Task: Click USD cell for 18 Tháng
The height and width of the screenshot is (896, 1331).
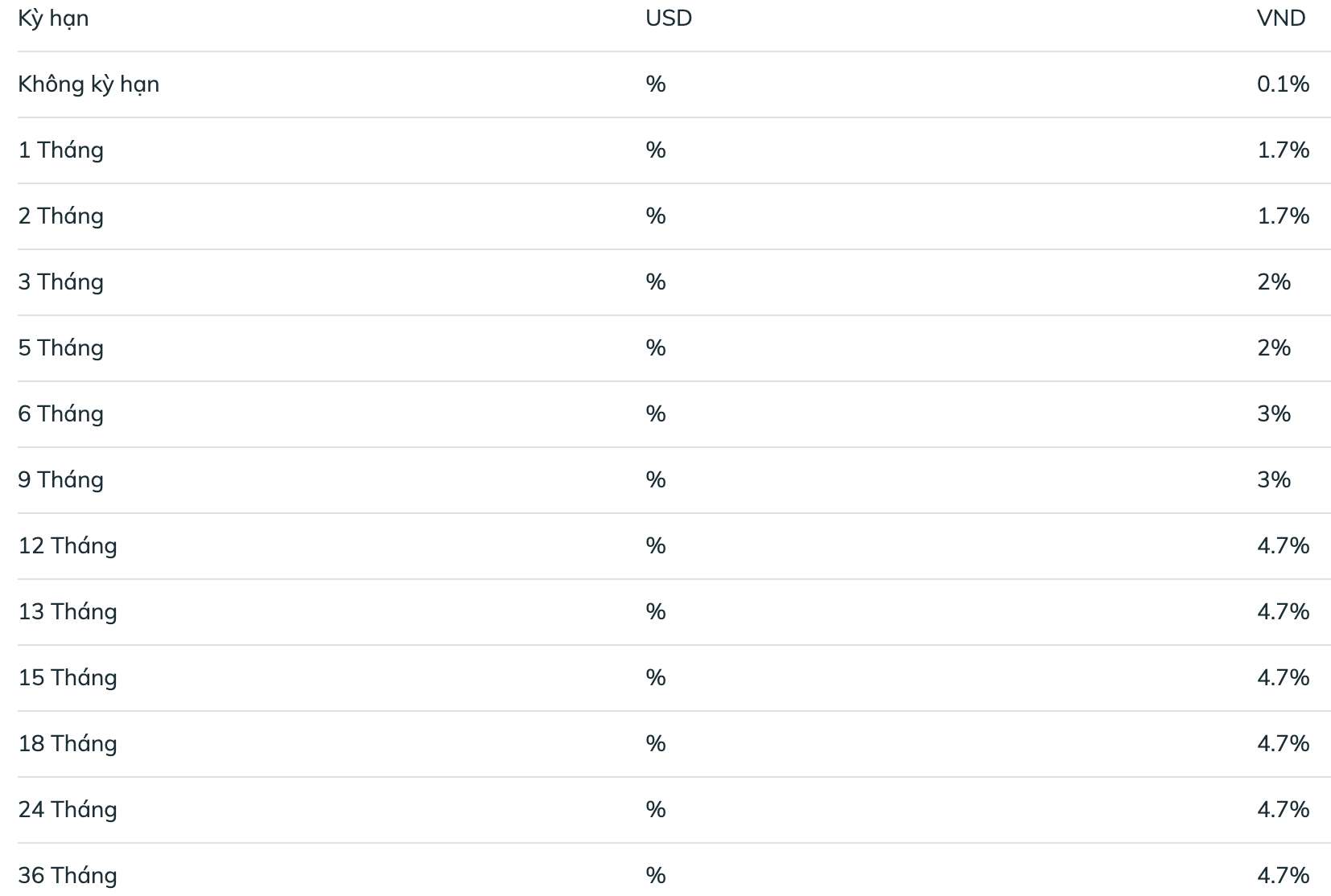Action: tap(656, 744)
